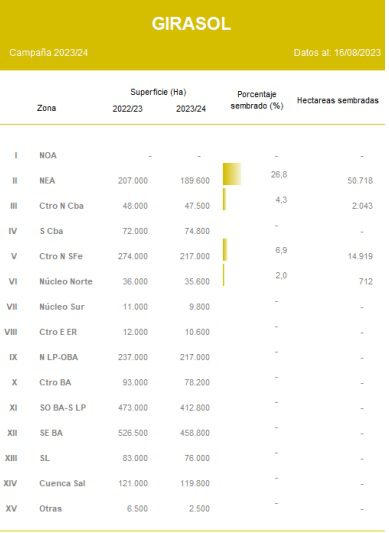Select the Campaña 2023/24 label
Screen dimensions: 389x533
point(48,53)
